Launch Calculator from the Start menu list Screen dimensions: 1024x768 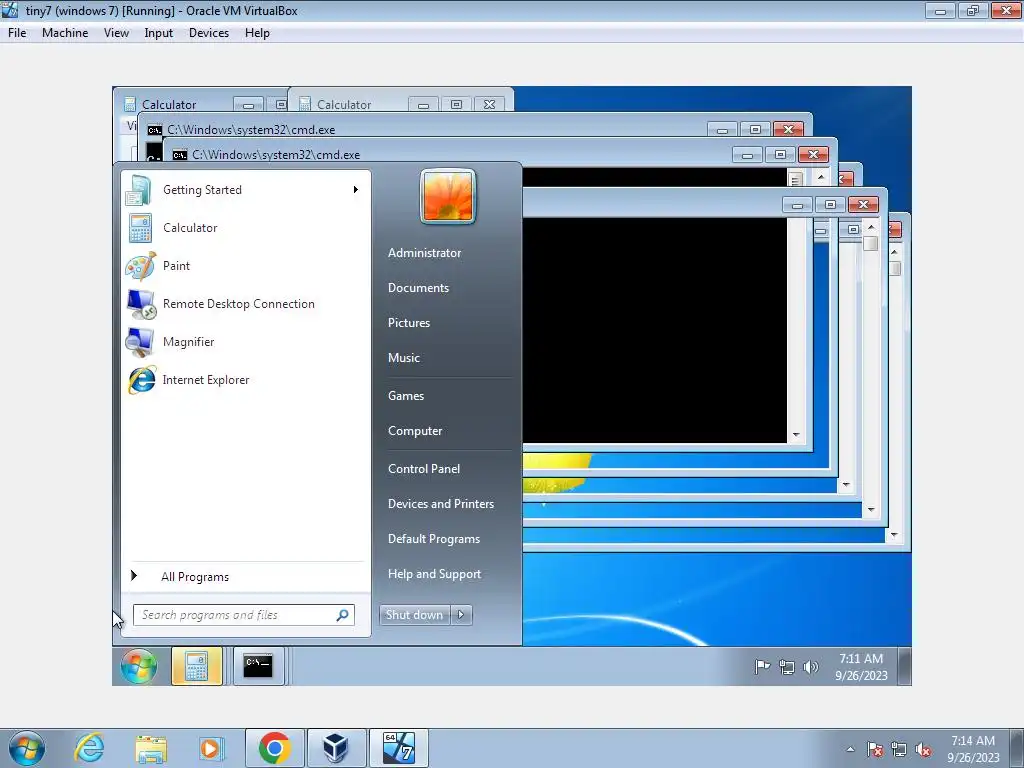click(245, 228)
